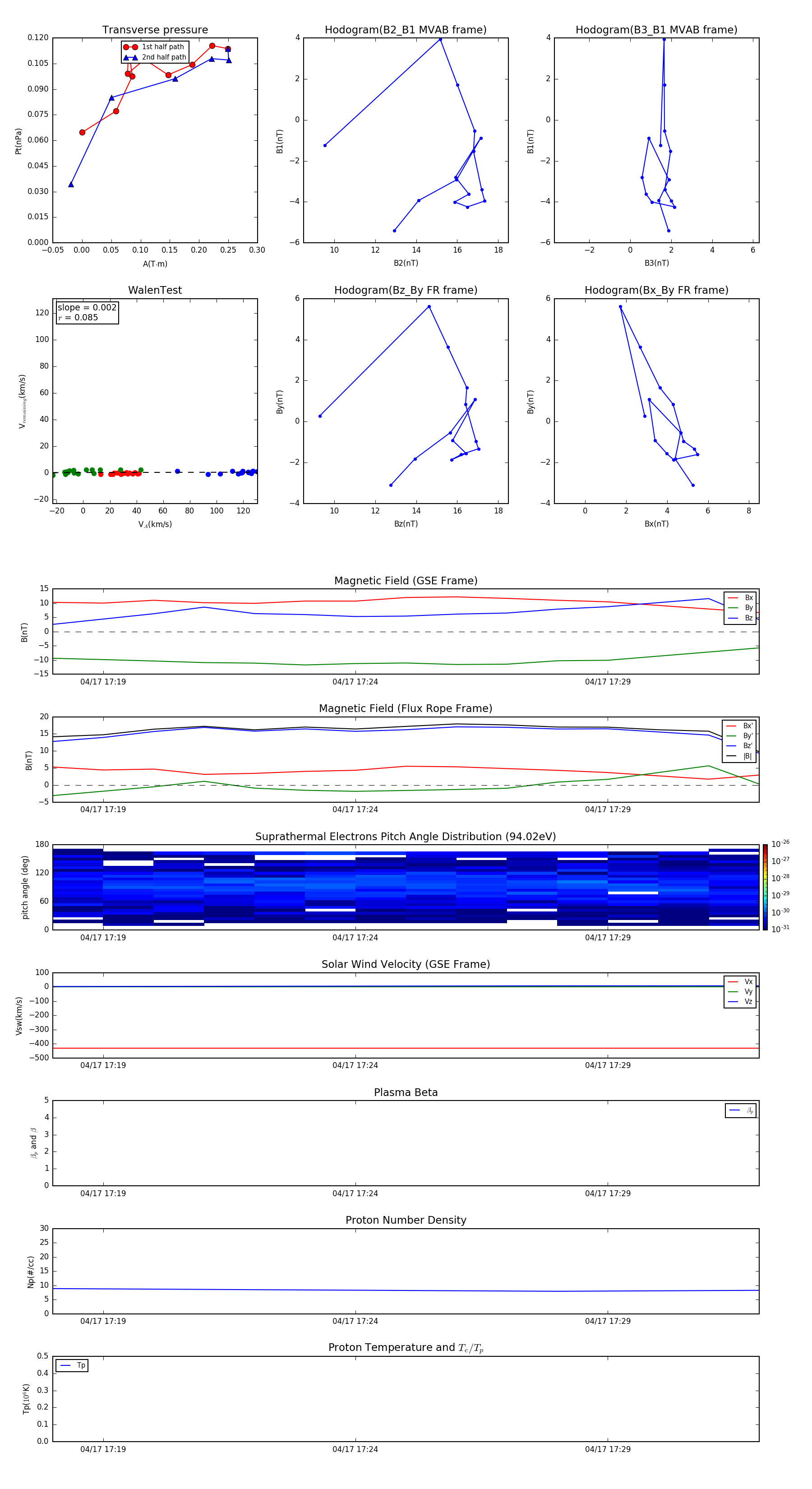Click '04/17 17:29' tick under Plasma Beta
Viewport: 812px width, 1489px height.
coord(607,1193)
